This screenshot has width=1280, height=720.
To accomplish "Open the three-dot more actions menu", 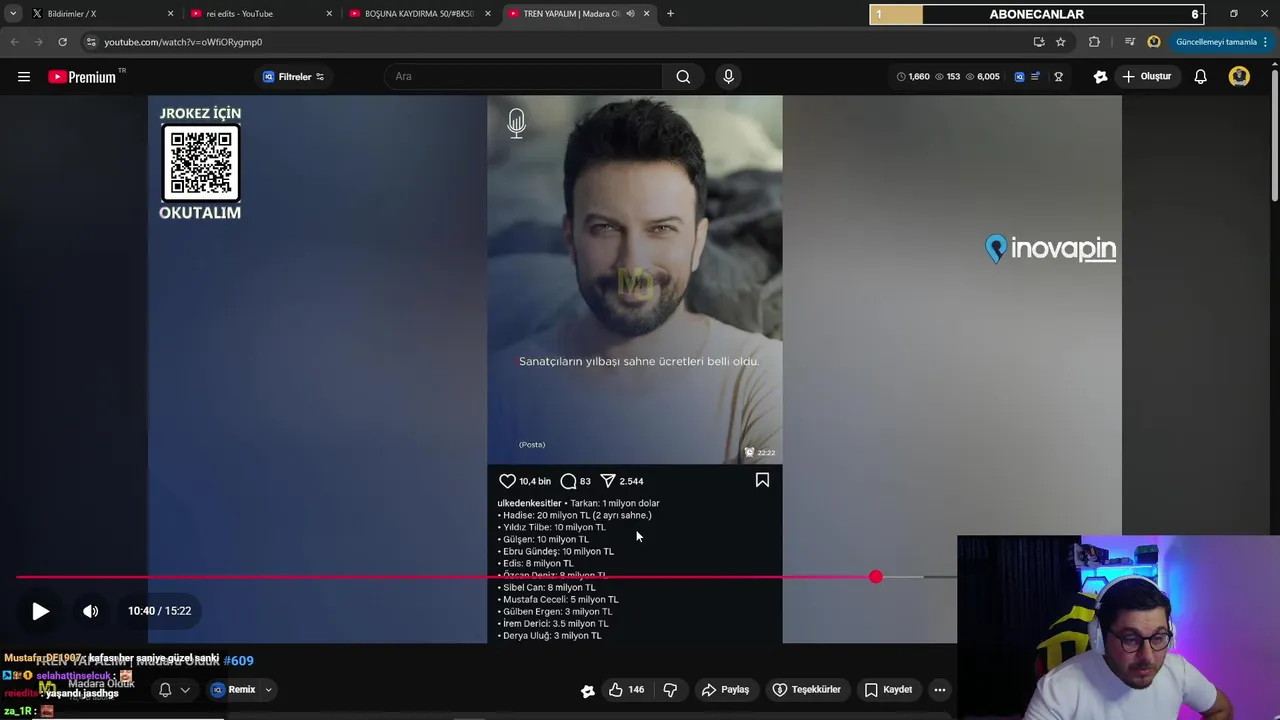I will [x=940, y=689].
